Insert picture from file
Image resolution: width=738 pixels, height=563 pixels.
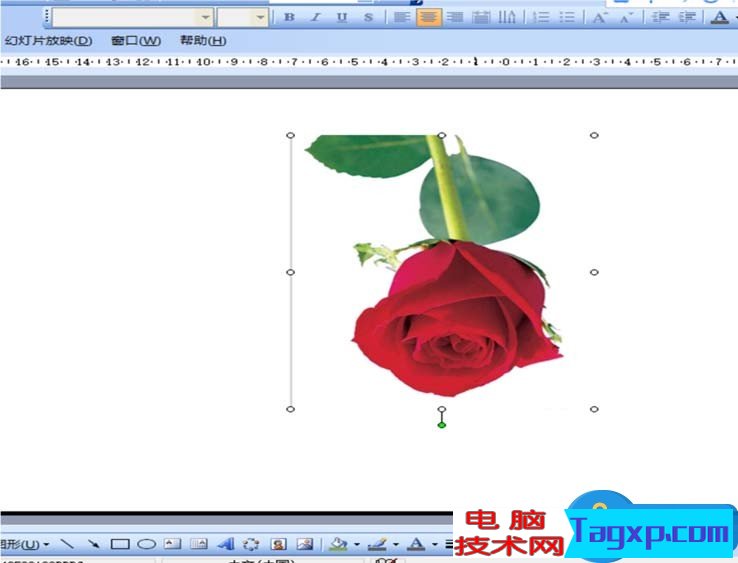(x=305, y=545)
